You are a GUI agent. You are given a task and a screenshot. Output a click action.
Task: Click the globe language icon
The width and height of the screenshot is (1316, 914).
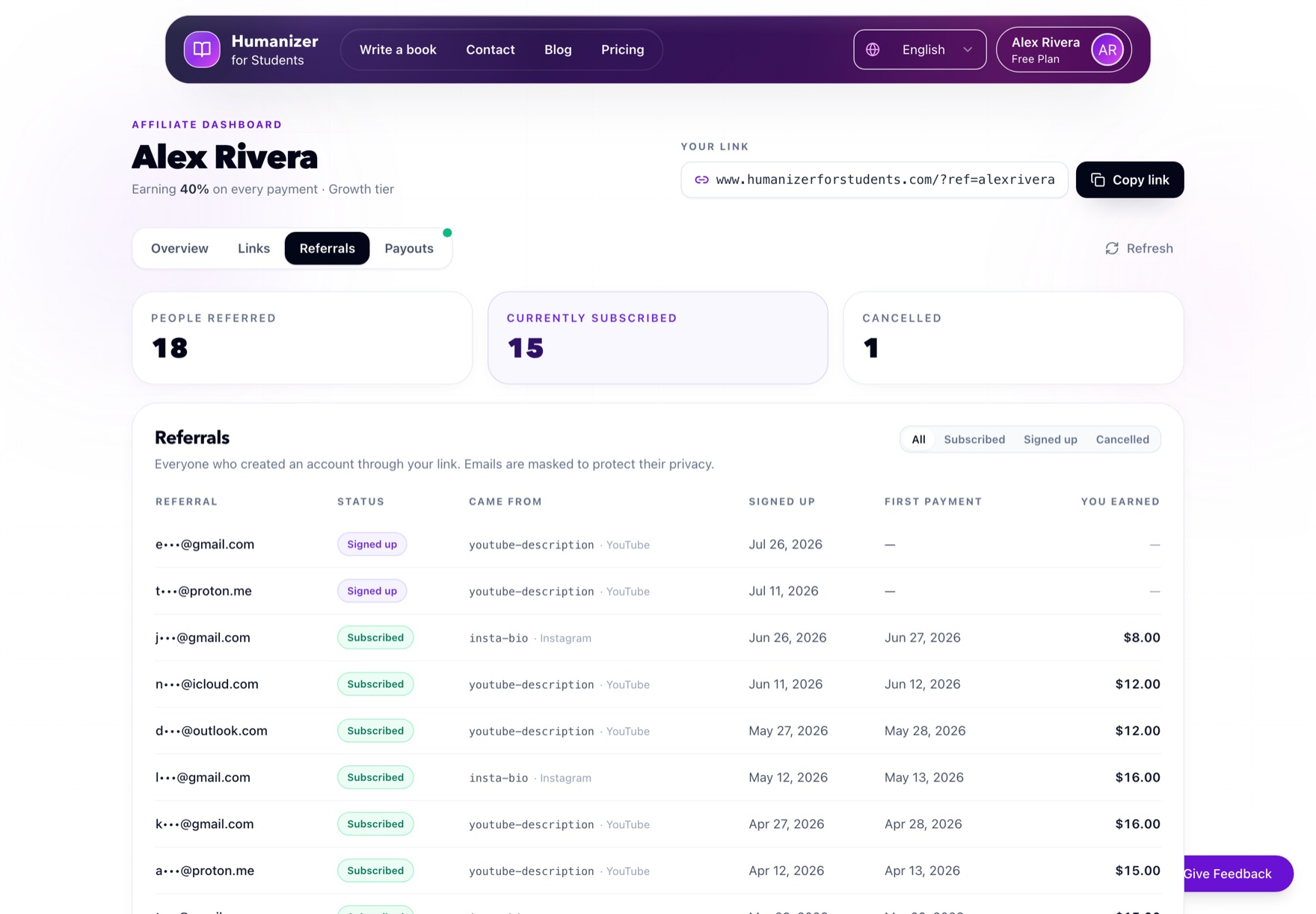coord(873,49)
